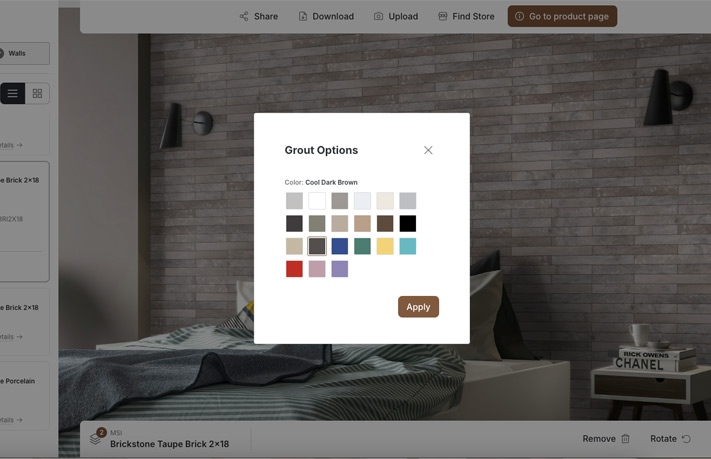Screen dimensions: 711x459
Task: Select the taupe gray swatch in first row
Action: 340,201
